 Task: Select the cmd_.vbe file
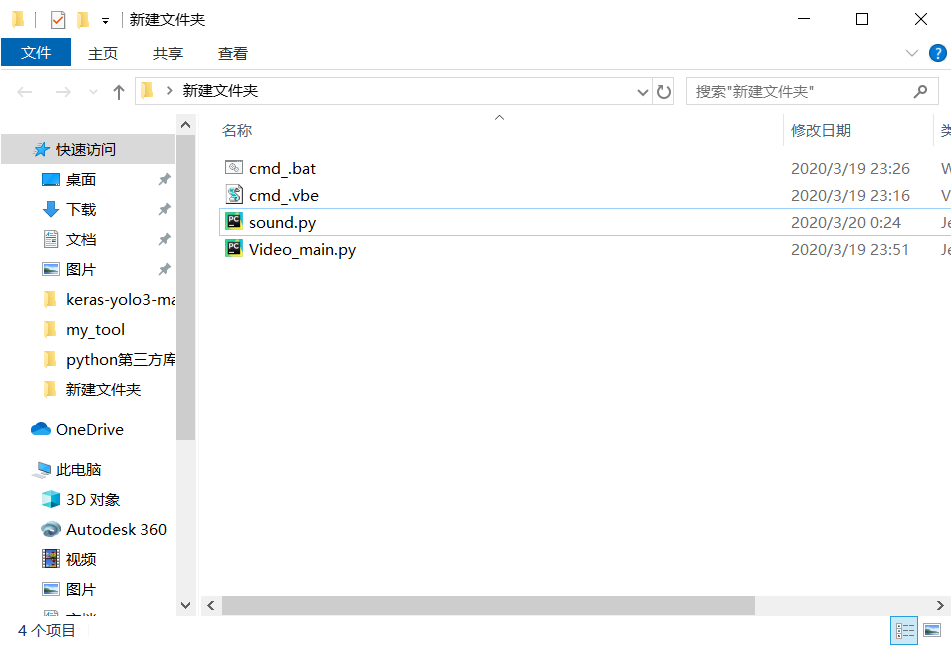(284, 196)
